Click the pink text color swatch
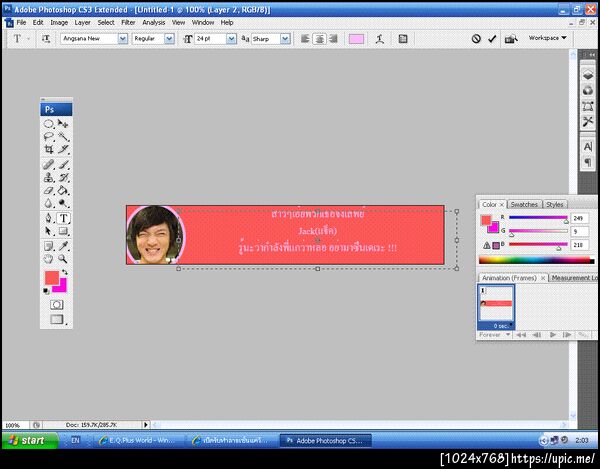 (x=356, y=39)
